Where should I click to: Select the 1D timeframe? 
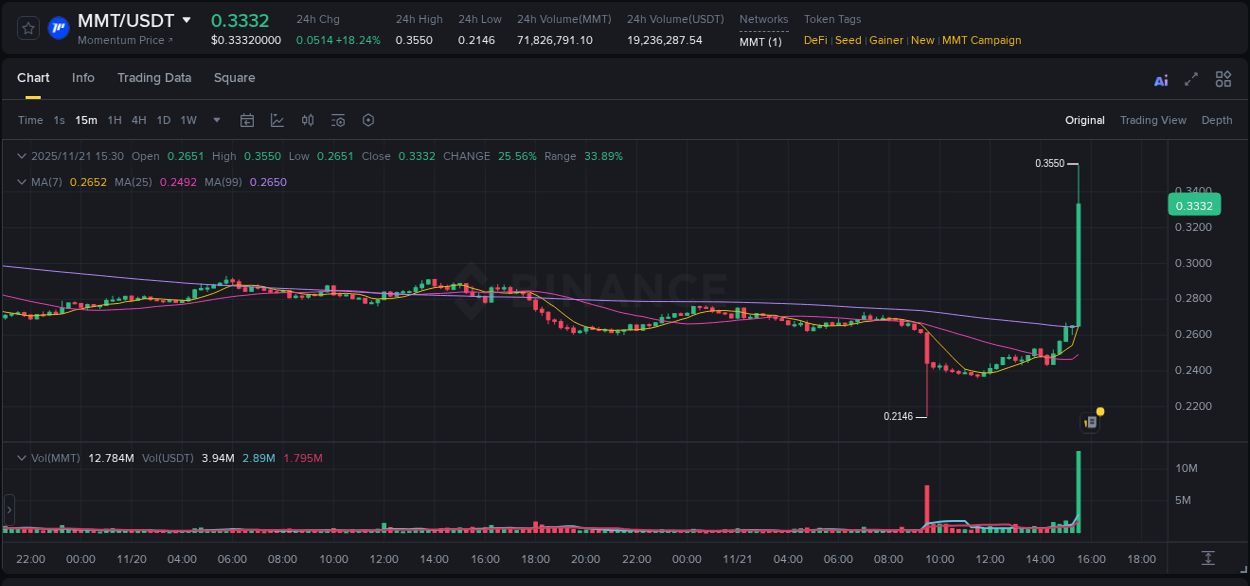point(163,120)
